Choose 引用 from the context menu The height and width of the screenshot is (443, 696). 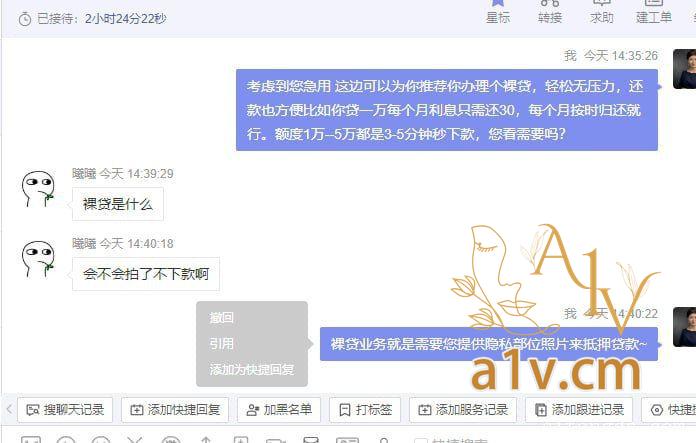[221, 344]
